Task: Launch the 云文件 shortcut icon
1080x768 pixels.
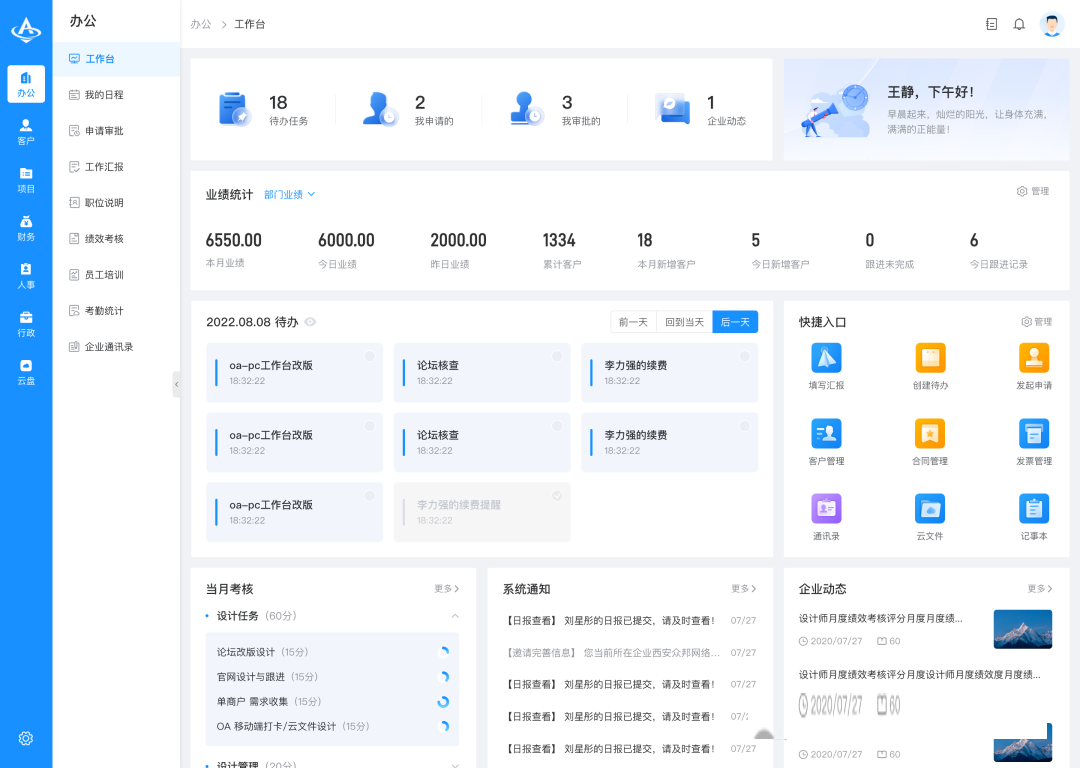Action: tap(930, 509)
